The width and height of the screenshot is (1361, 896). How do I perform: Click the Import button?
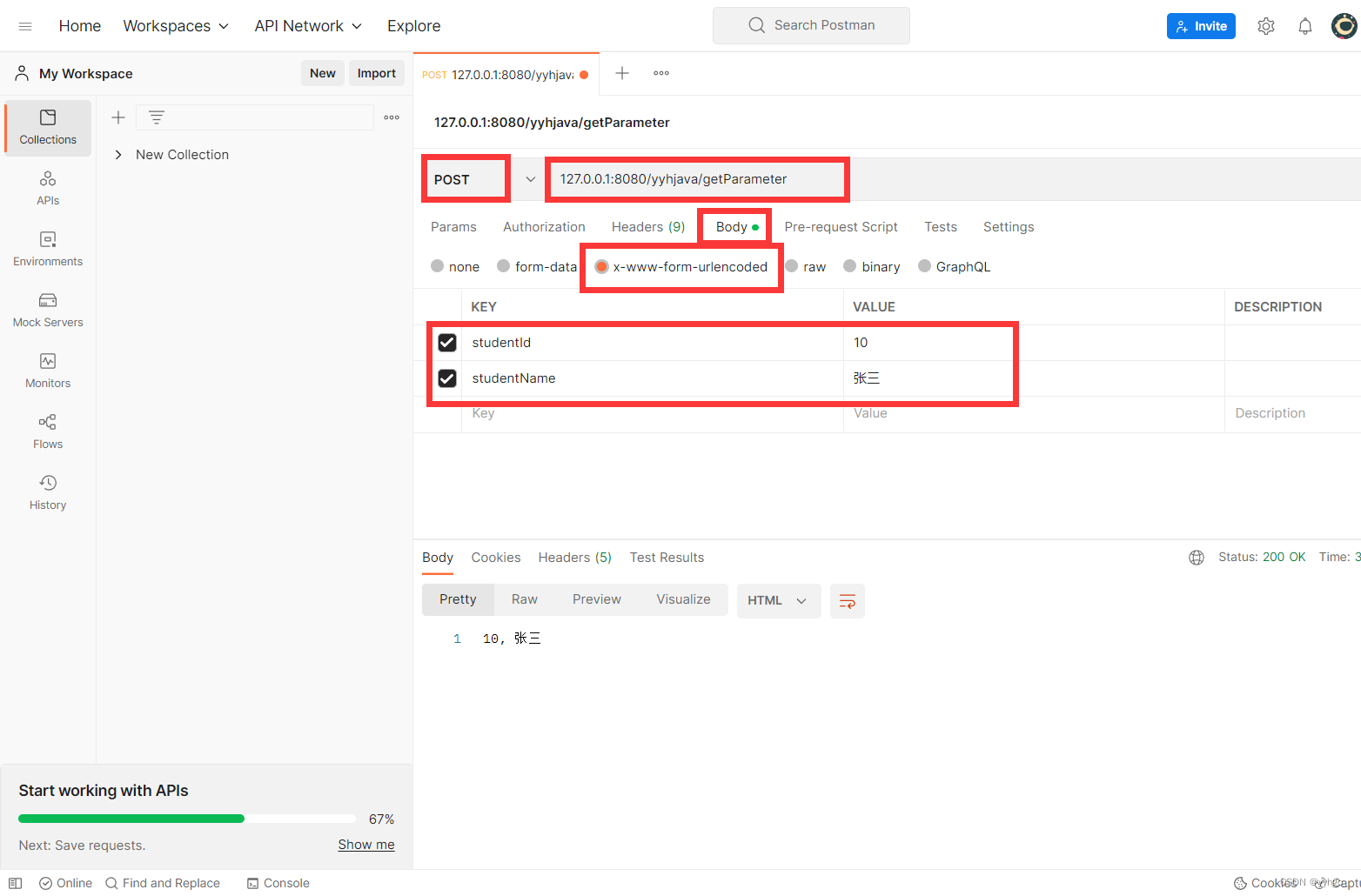(x=377, y=73)
